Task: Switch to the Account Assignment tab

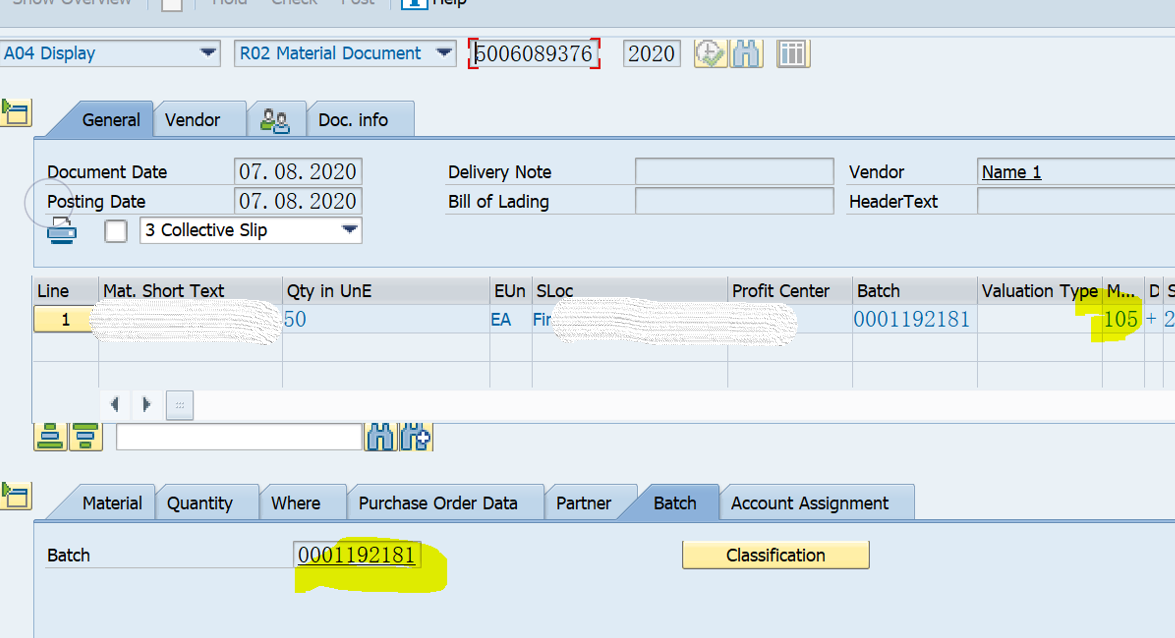Action: click(x=809, y=503)
